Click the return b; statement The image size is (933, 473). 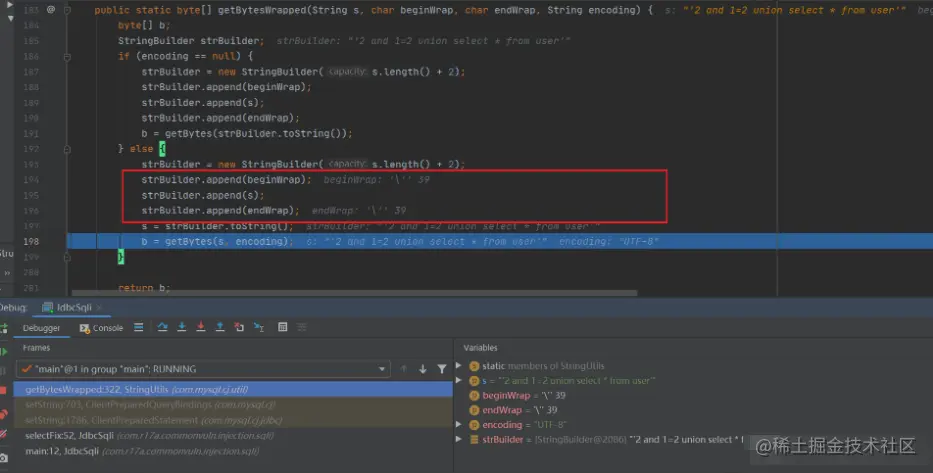[144, 288]
